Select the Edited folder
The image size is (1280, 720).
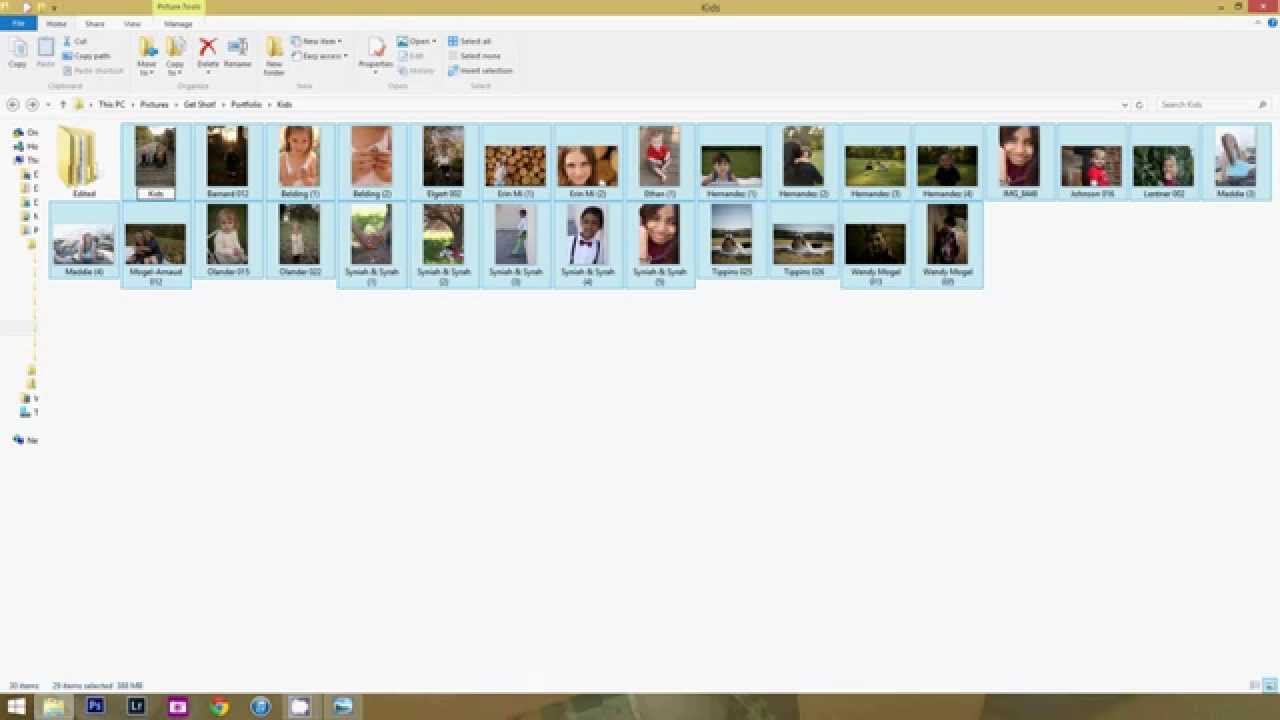[x=84, y=161]
